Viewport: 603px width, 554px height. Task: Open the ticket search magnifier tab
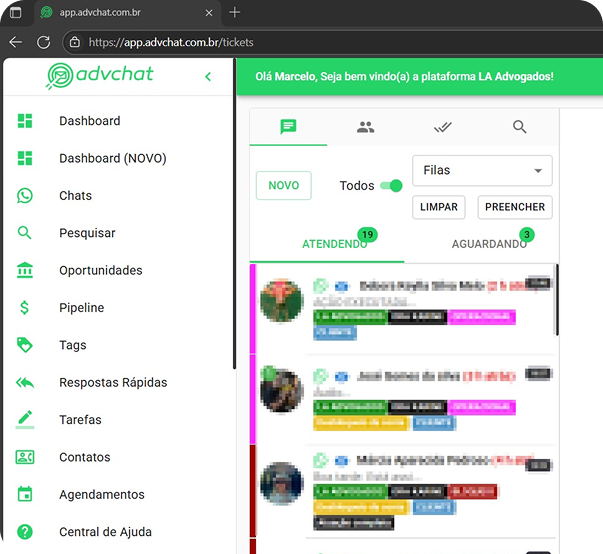click(520, 127)
